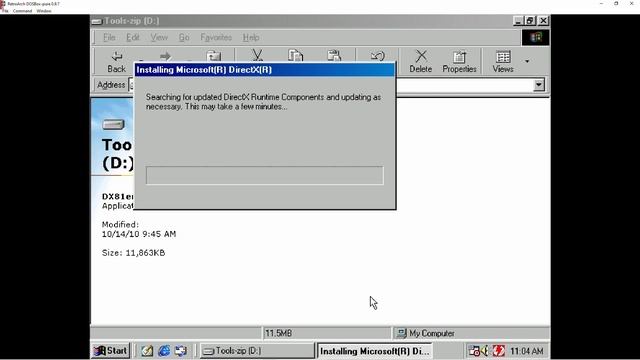The image size is (640, 360).
Task: Click the 11.5MB status bar size
Action: (279, 333)
